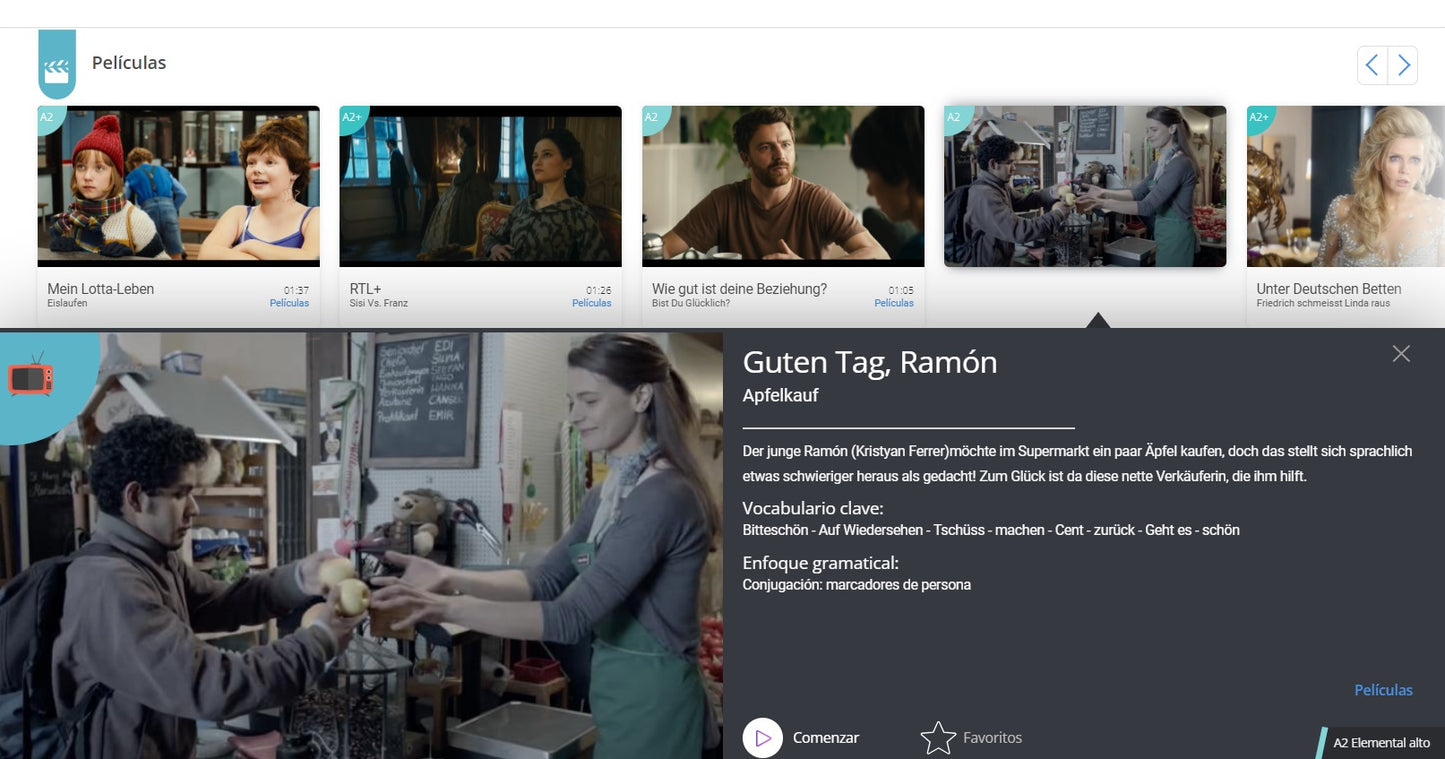Click A2+ badge on Unter Deutschen Betten
This screenshot has width=1445, height=759.
coord(1259,118)
